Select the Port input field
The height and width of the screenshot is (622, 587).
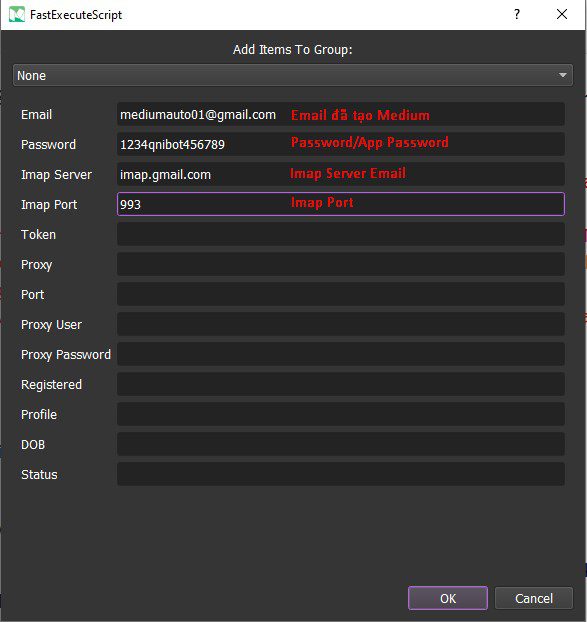coord(341,294)
